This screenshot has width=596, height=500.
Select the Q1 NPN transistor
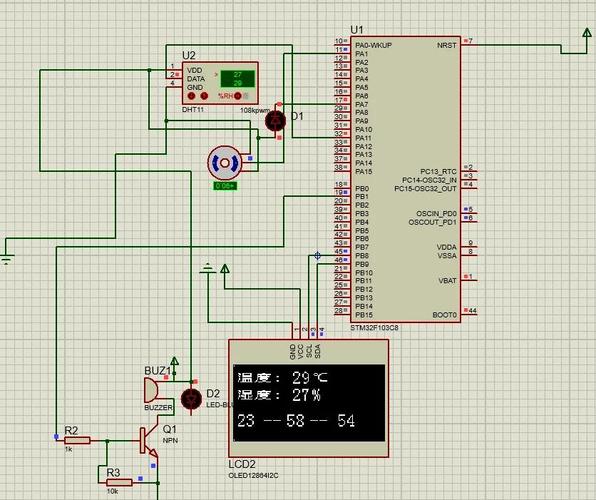148,442
